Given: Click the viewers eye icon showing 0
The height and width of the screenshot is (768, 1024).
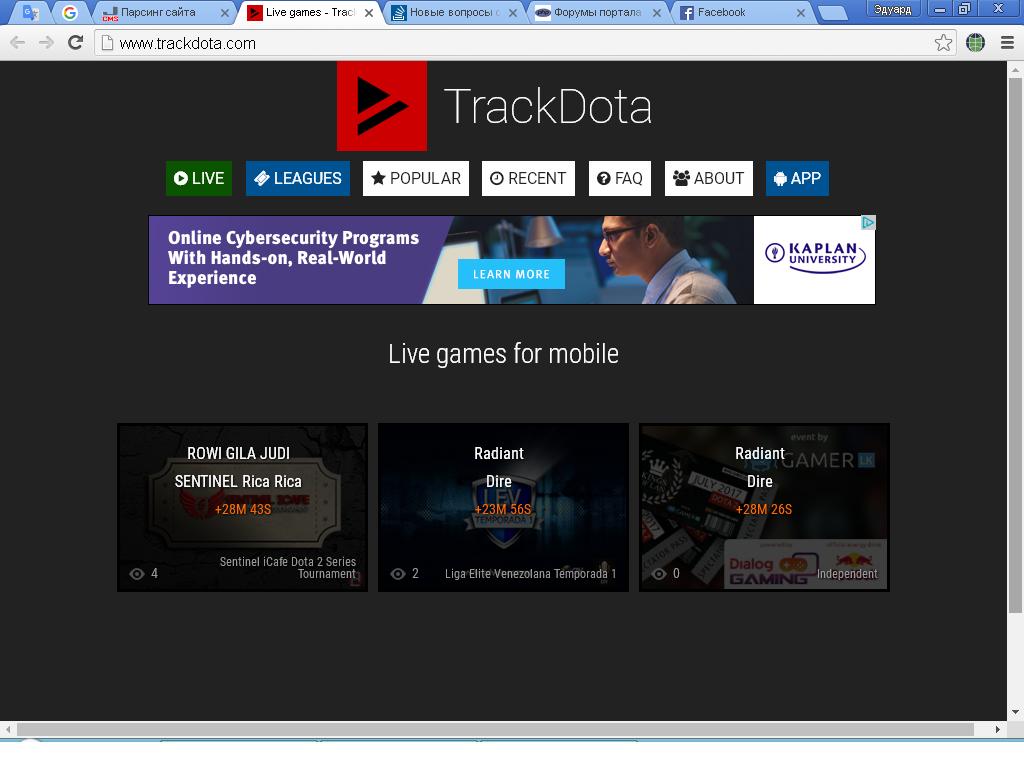Looking at the screenshot, I should [659, 573].
